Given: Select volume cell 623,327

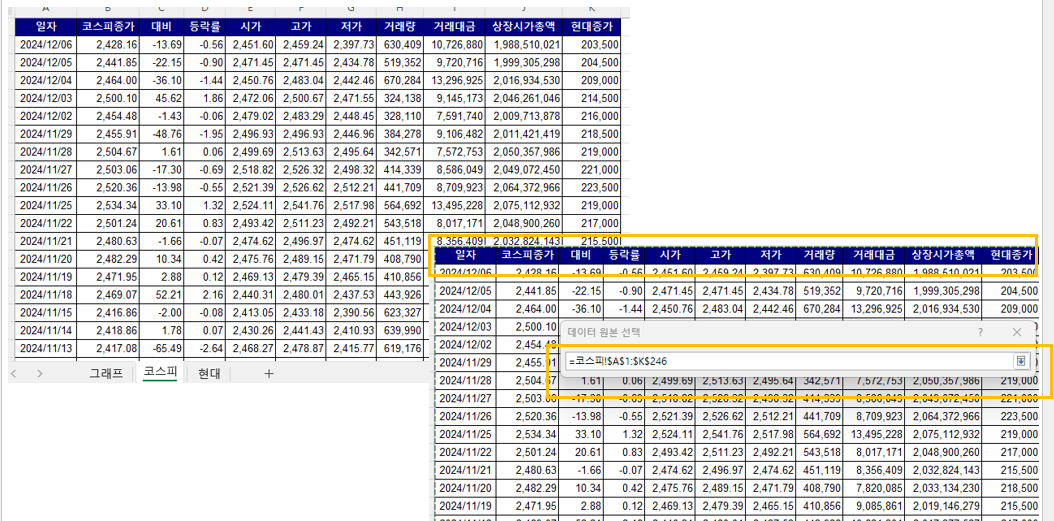Looking at the screenshot, I should click(x=400, y=313).
